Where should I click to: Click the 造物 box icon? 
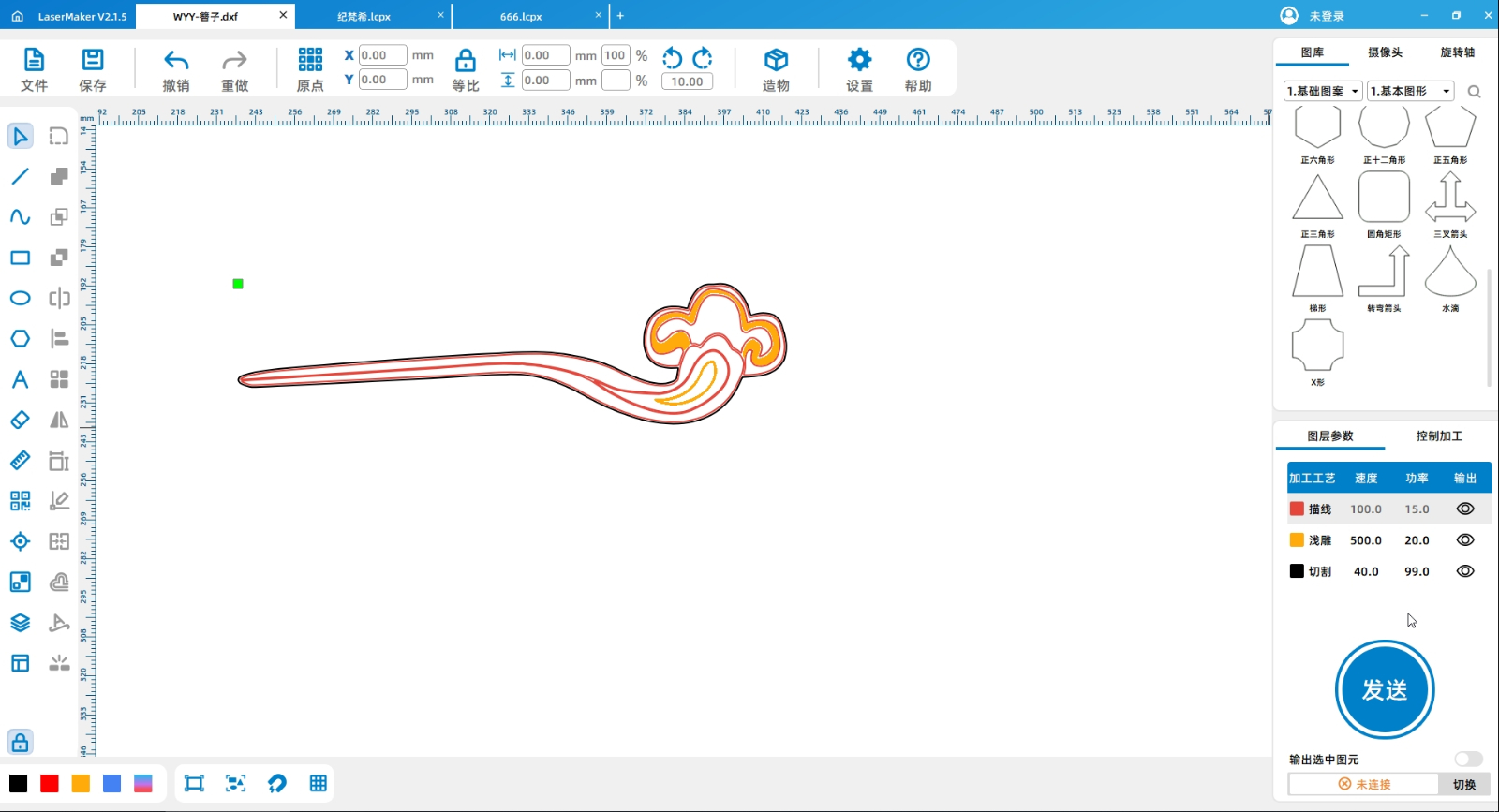(x=776, y=61)
